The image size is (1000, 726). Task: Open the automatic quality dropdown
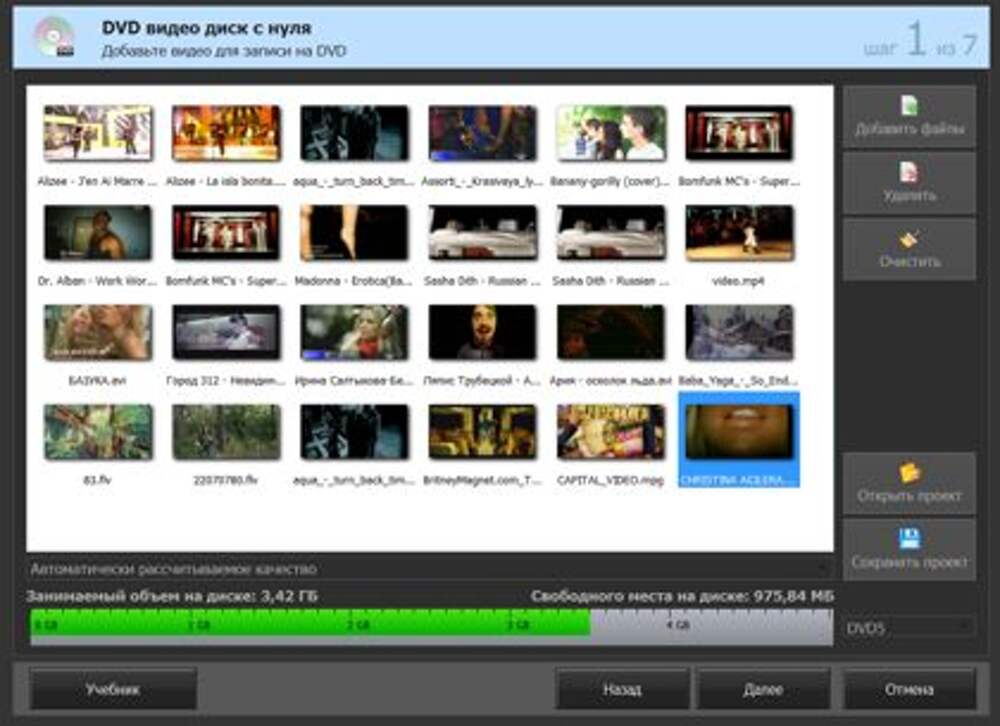pos(429,568)
